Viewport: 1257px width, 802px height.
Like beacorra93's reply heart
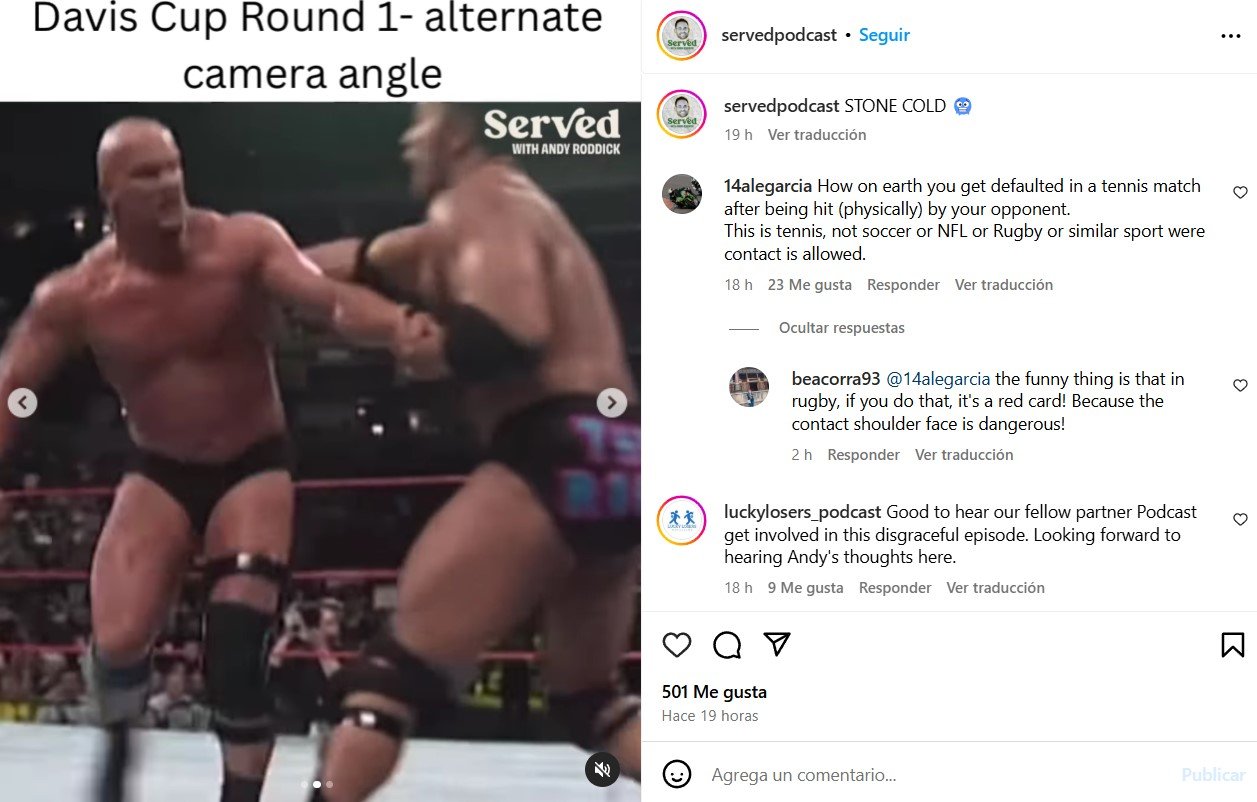click(1240, 385)
